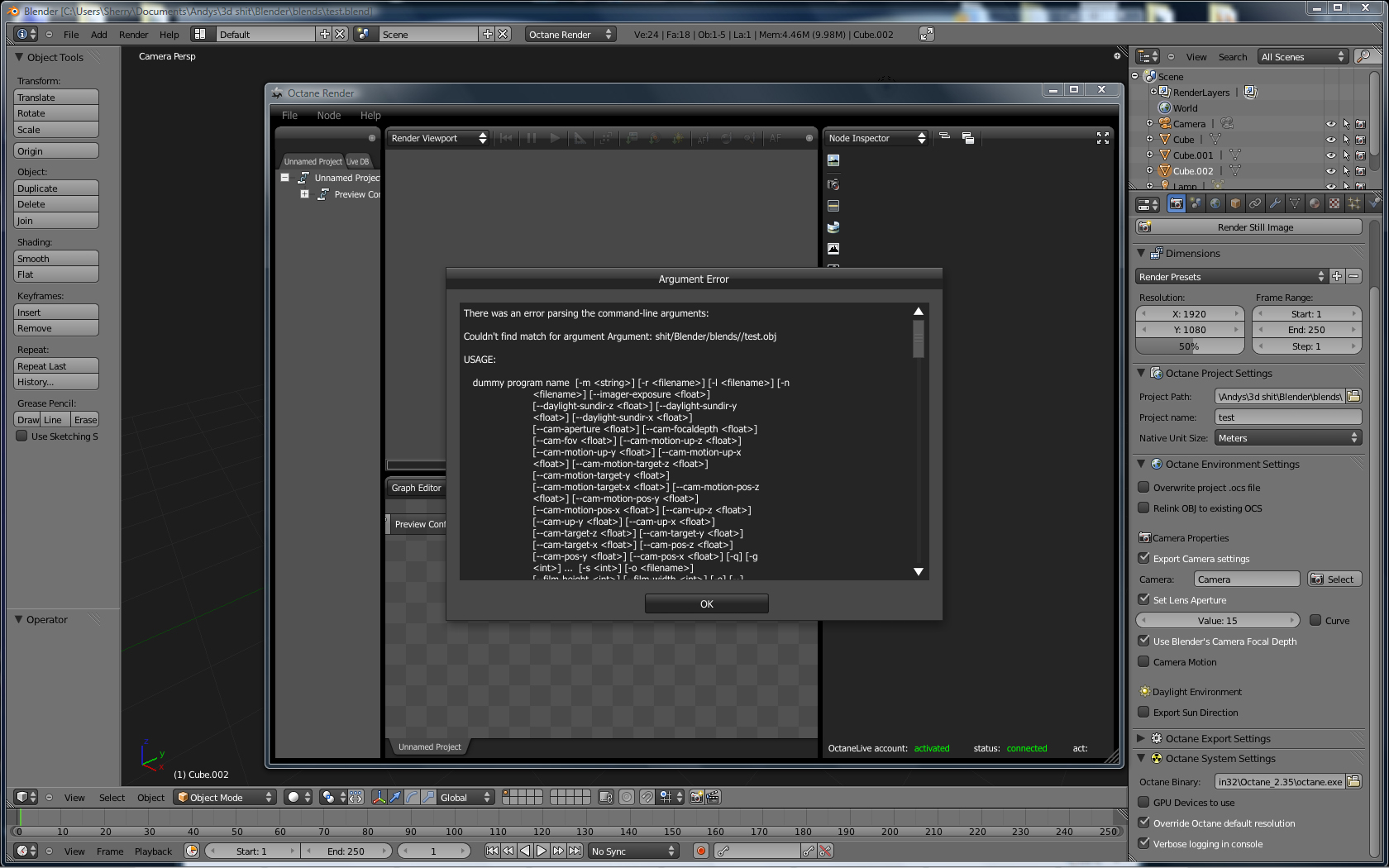
Task: Click the auto keyframe record button
Action: [x=701, y=851]
